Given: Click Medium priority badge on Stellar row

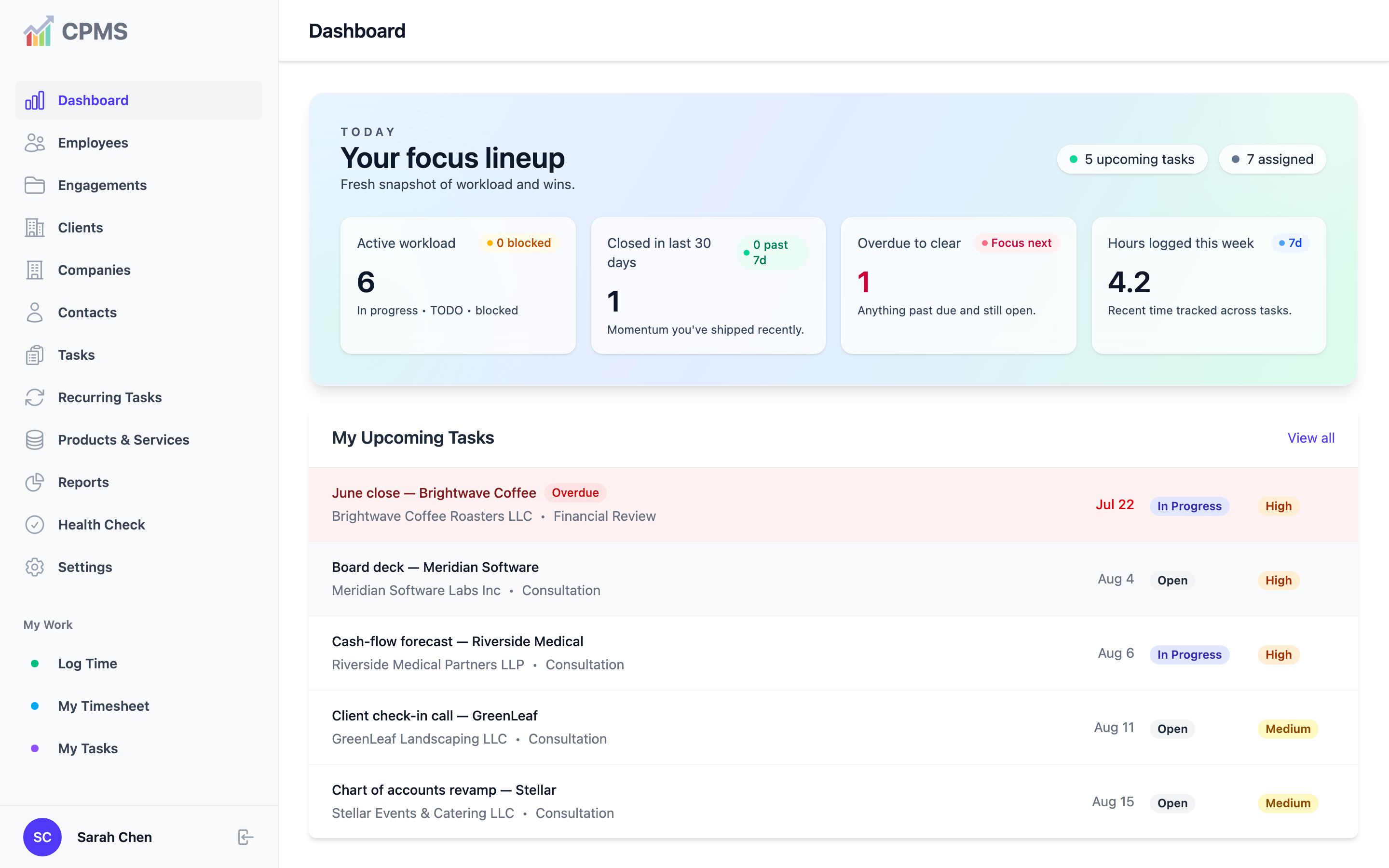Looking at the screenshot, I should (x=1288, y=803).
